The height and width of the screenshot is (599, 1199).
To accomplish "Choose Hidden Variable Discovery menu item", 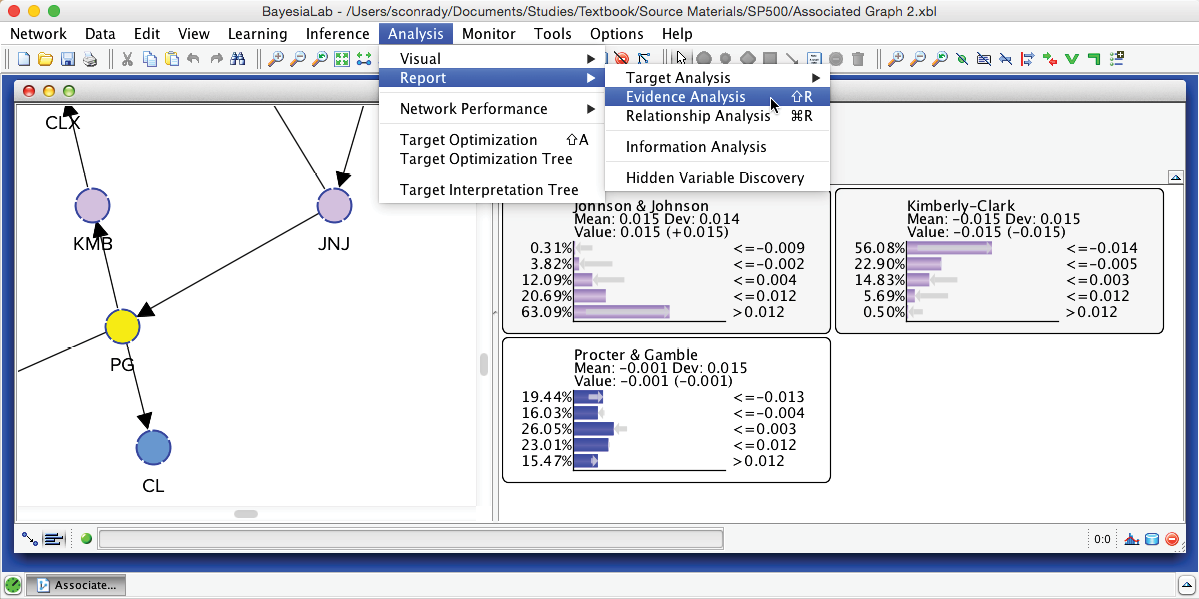I will click(x=714, y=178).
